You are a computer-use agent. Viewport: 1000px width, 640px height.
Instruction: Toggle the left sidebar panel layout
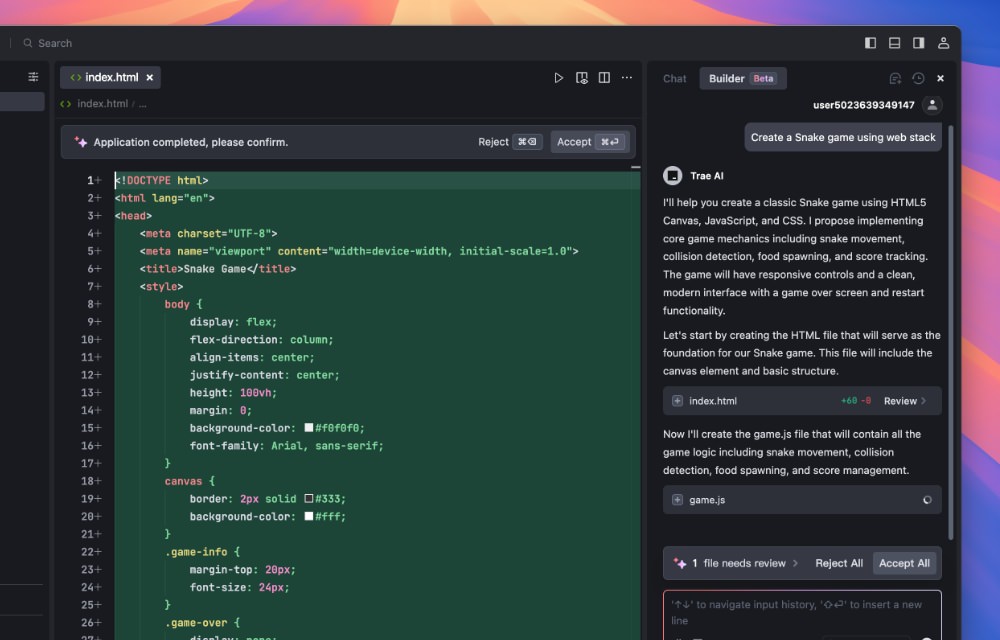pos(870,43)
